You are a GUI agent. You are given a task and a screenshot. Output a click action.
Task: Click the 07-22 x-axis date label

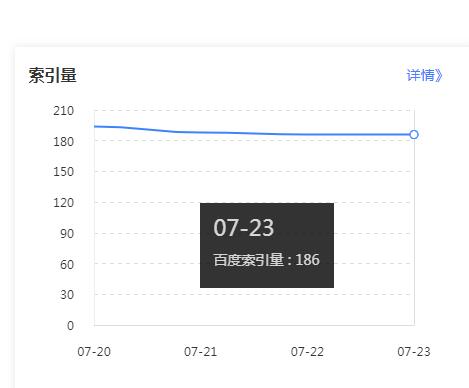click(307, 352)
